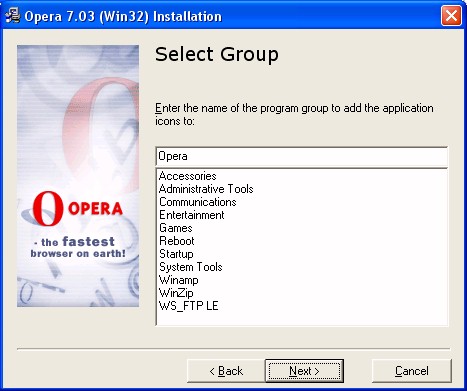
Task: Proceed with the Next button
Action: pos(304,371)
